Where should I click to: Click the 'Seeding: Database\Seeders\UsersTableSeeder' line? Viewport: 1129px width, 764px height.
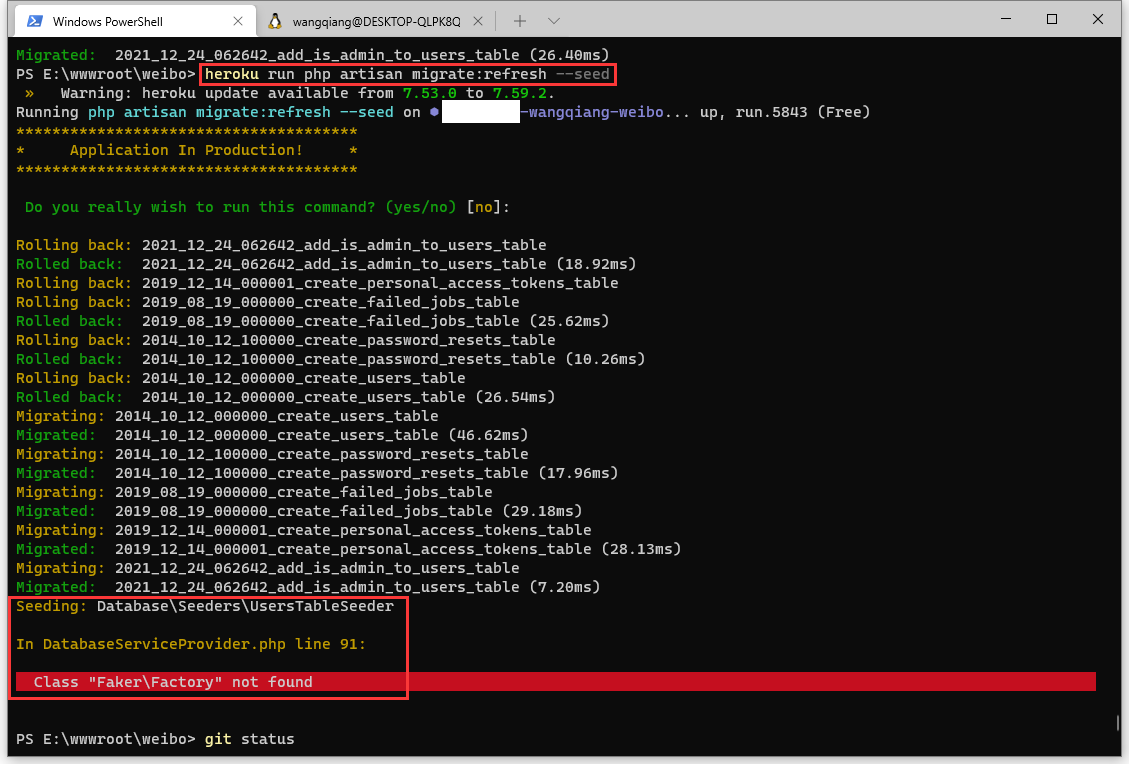tap(205, 606)
